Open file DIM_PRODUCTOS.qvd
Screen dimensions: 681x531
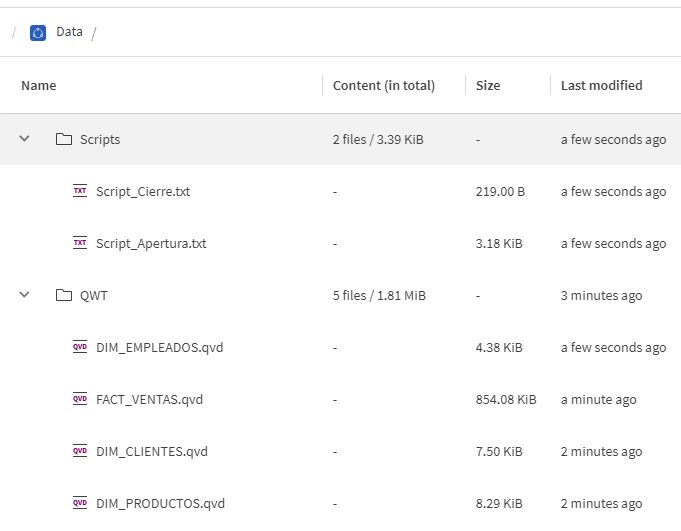click(x=160, y=504)
